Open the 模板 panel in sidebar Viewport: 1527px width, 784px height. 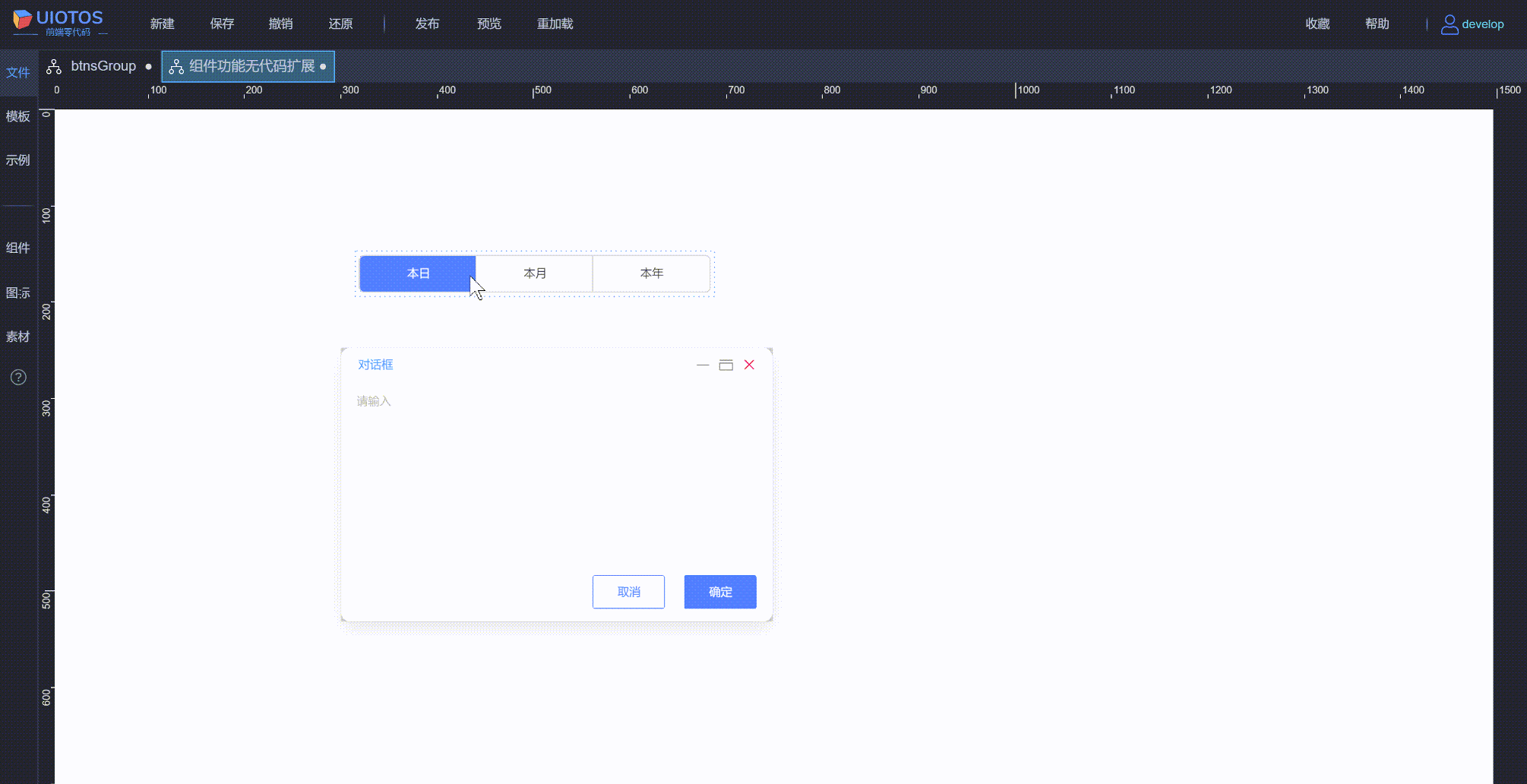(x=17, y=117)
